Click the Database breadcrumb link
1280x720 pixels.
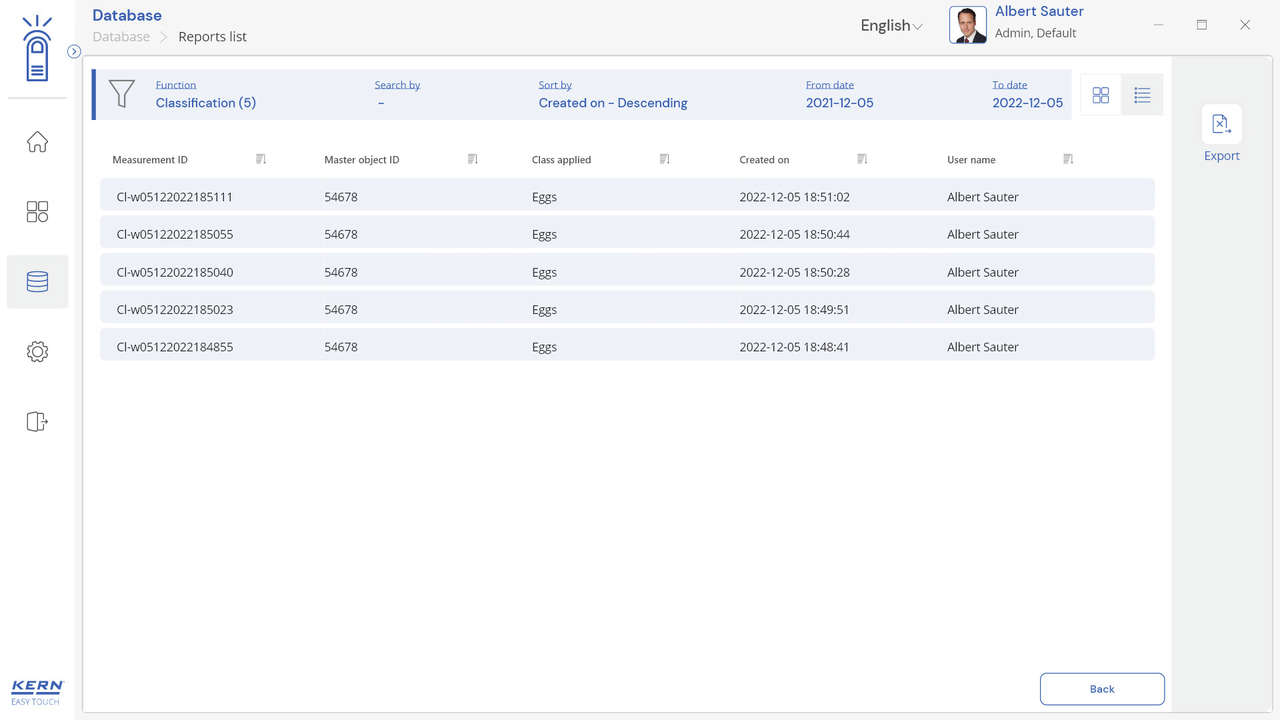(x=121, y=37)
